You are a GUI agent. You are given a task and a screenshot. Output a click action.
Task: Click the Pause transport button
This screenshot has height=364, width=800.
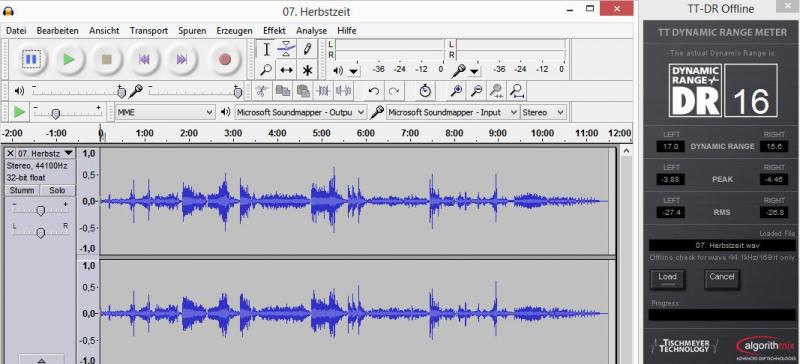31,59
